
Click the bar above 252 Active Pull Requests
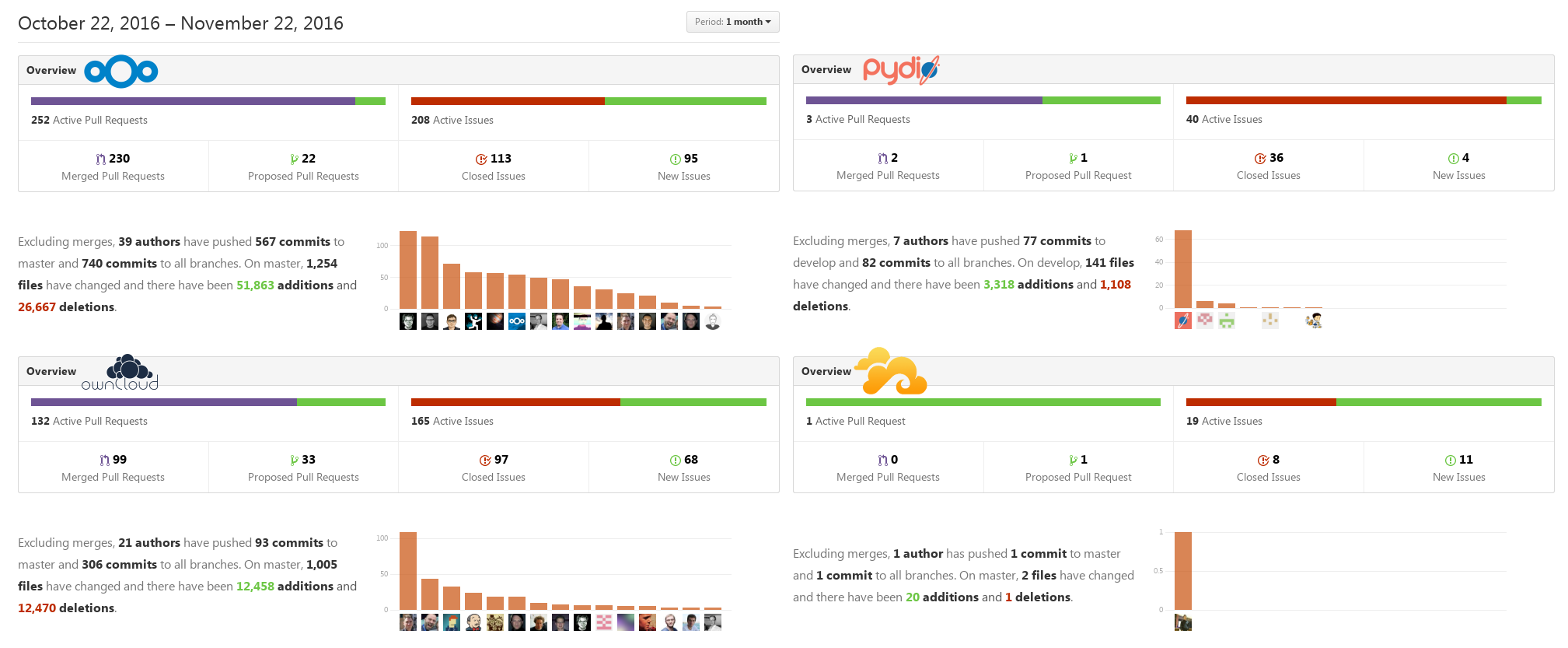pyautogui.click(x=208, y=101)
